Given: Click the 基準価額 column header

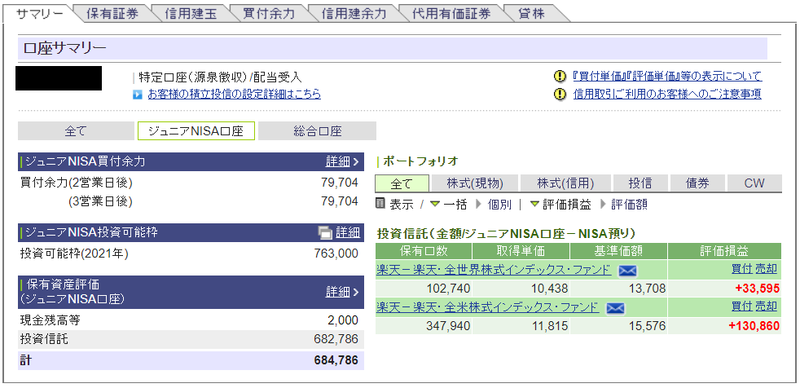Looking at the screenshot, I should (618, 251).
